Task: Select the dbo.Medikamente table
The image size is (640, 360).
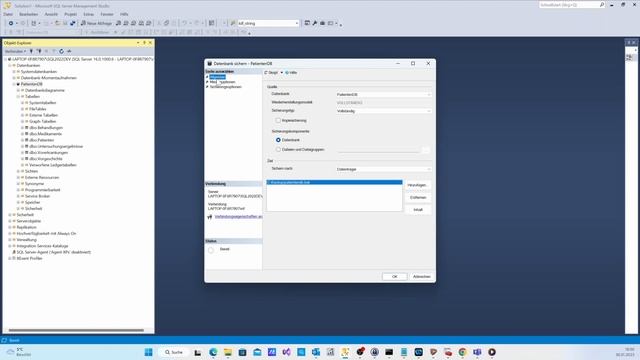Action: click(45, 134)
